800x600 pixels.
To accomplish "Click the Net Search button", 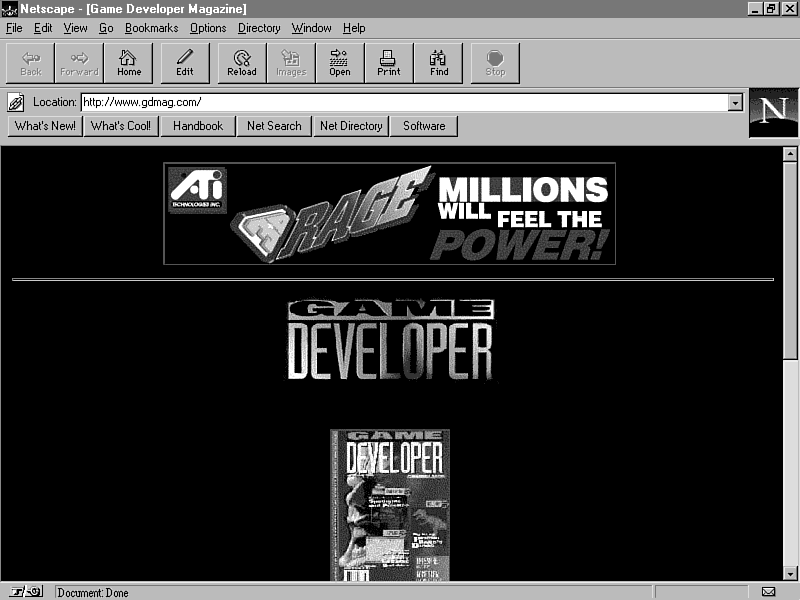I will pyautogui.click(x=274, y=126).
